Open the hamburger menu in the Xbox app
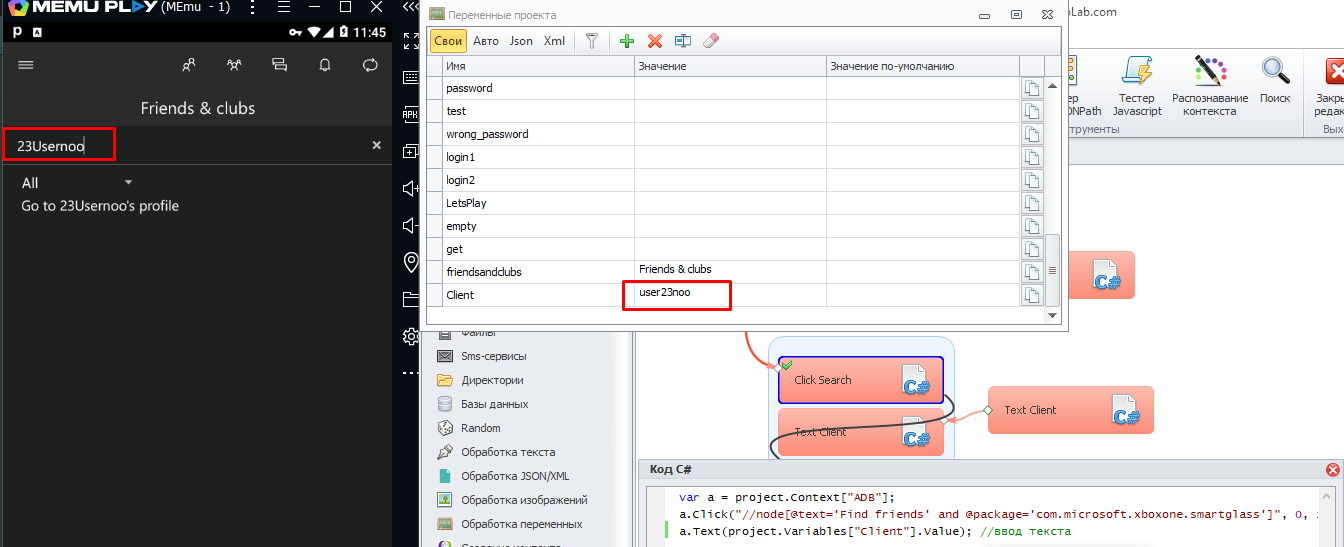The height and width of the screenshot is (547, 1344). click(26, 65)
